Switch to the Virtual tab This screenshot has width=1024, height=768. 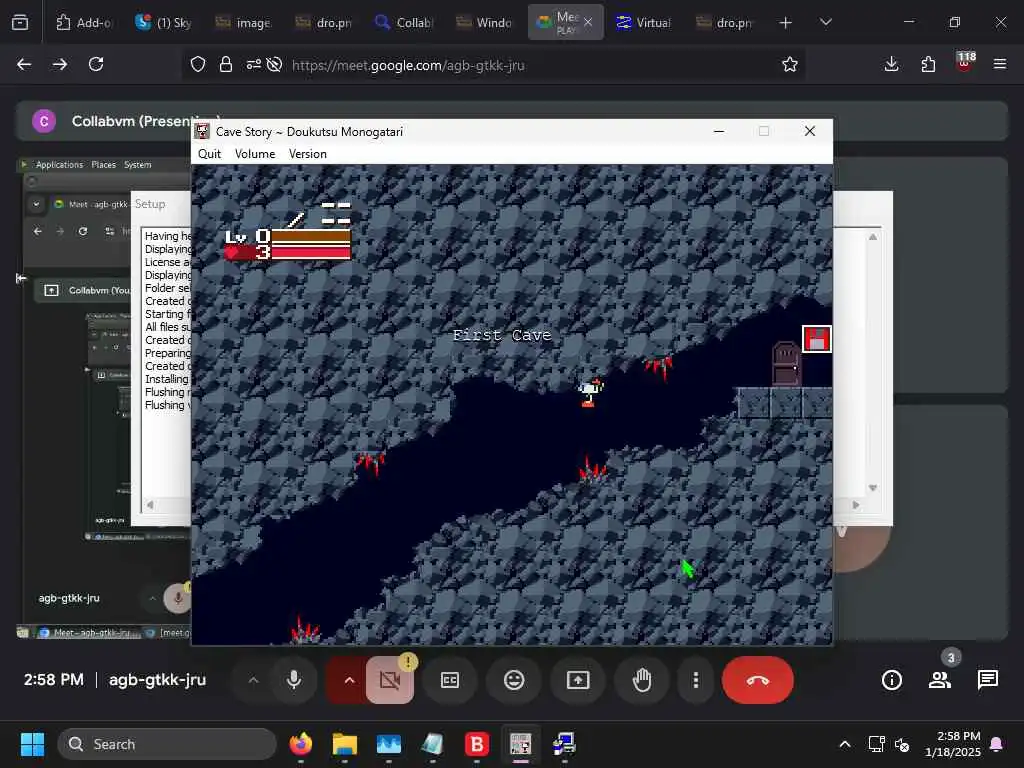pyautogui.click(x=644, y=22)
